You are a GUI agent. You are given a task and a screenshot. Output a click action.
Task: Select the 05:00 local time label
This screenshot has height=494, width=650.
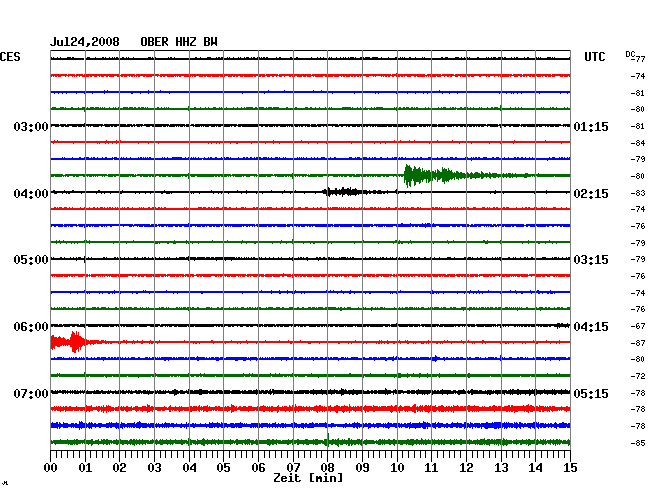pos(31,260)
